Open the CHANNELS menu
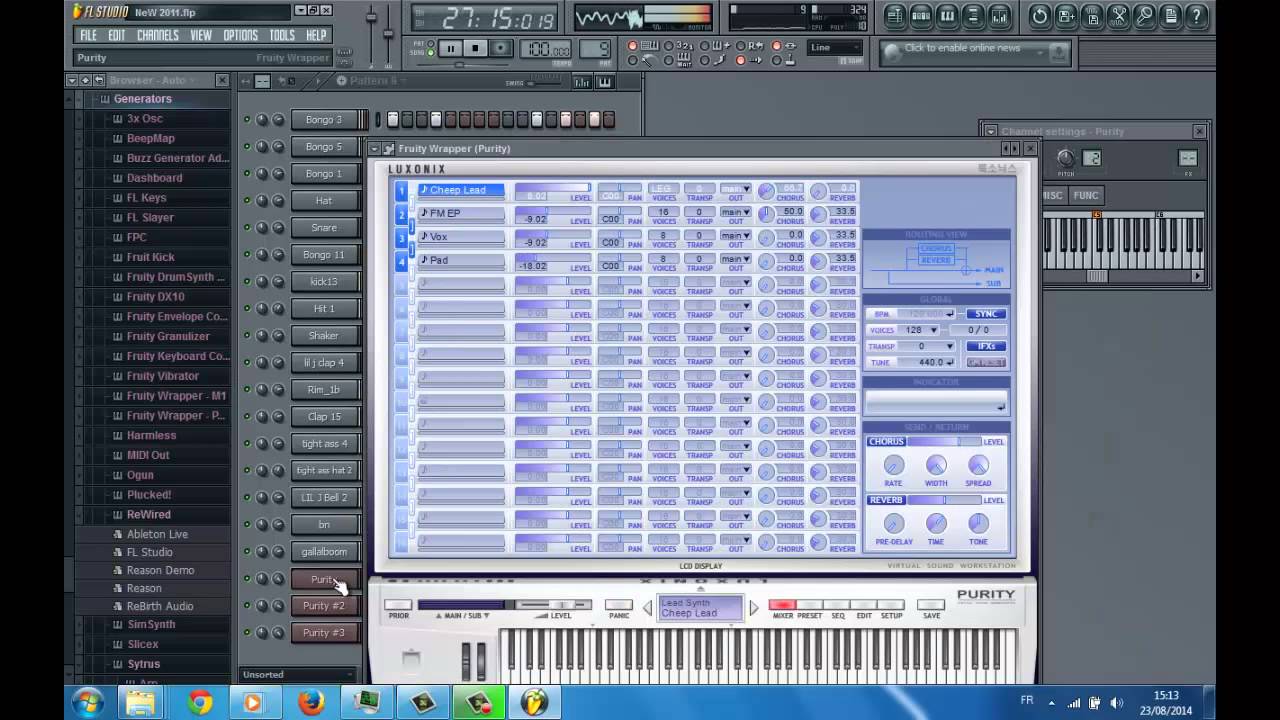 tap(157, 35)
